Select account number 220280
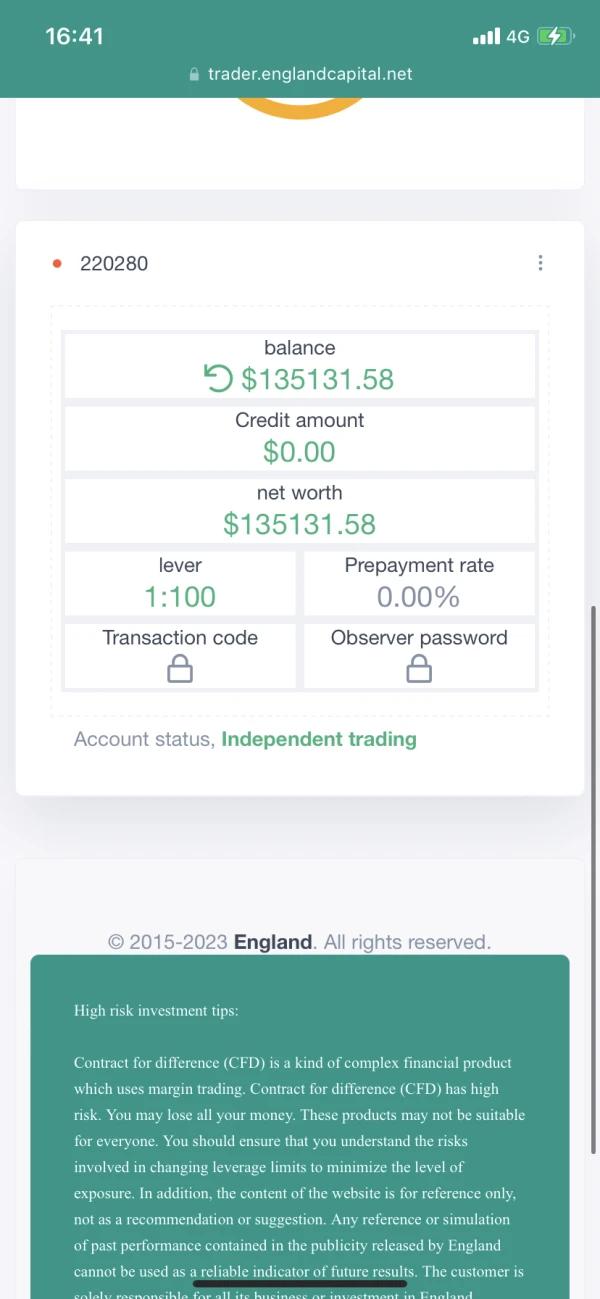 click(114, 264)
